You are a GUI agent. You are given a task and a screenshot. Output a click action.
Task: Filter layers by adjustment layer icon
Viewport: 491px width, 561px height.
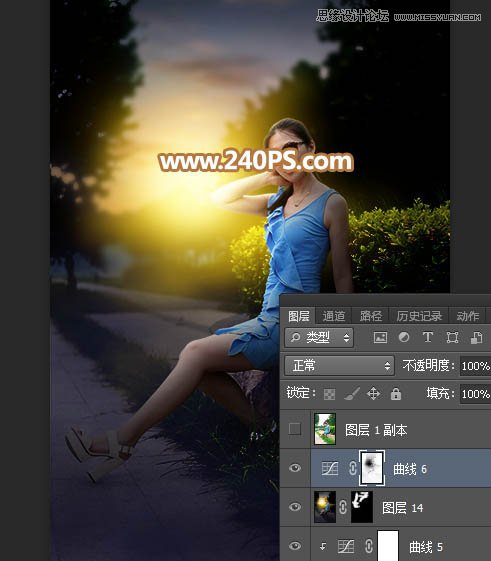point(404,337)
